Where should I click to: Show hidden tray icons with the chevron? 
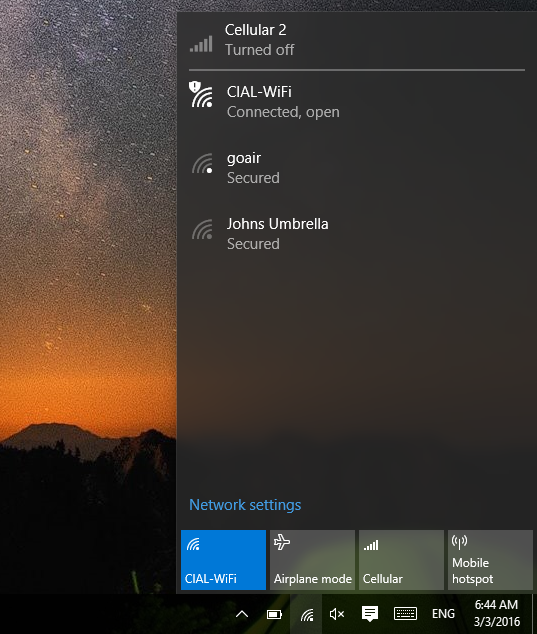[242, 614]
